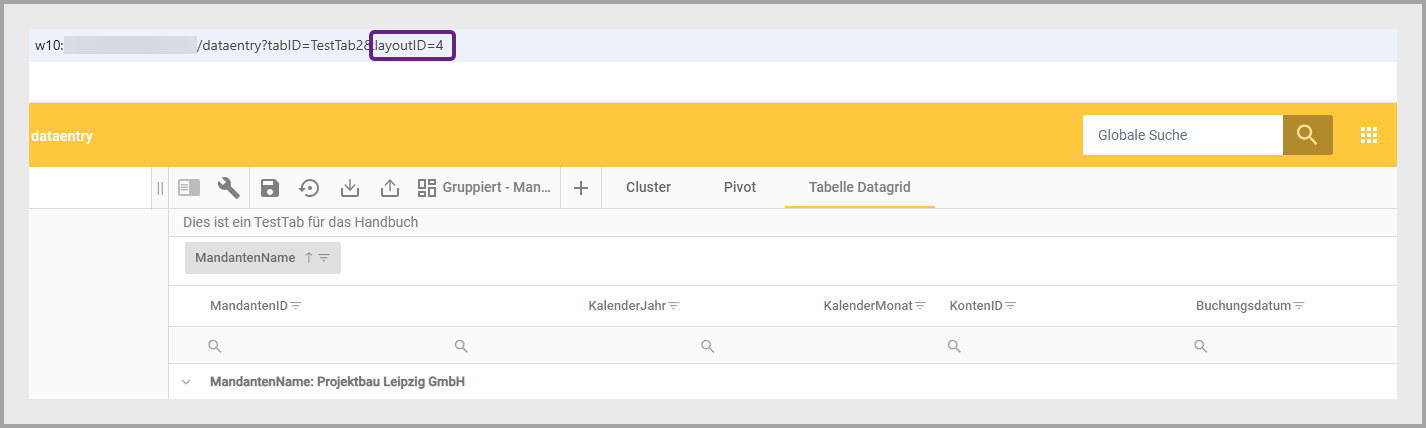This screenshot has width=1426, height=428.
Task: Open filter for MandantenID column
Action: pyautogui.click(x=296, y=306)
